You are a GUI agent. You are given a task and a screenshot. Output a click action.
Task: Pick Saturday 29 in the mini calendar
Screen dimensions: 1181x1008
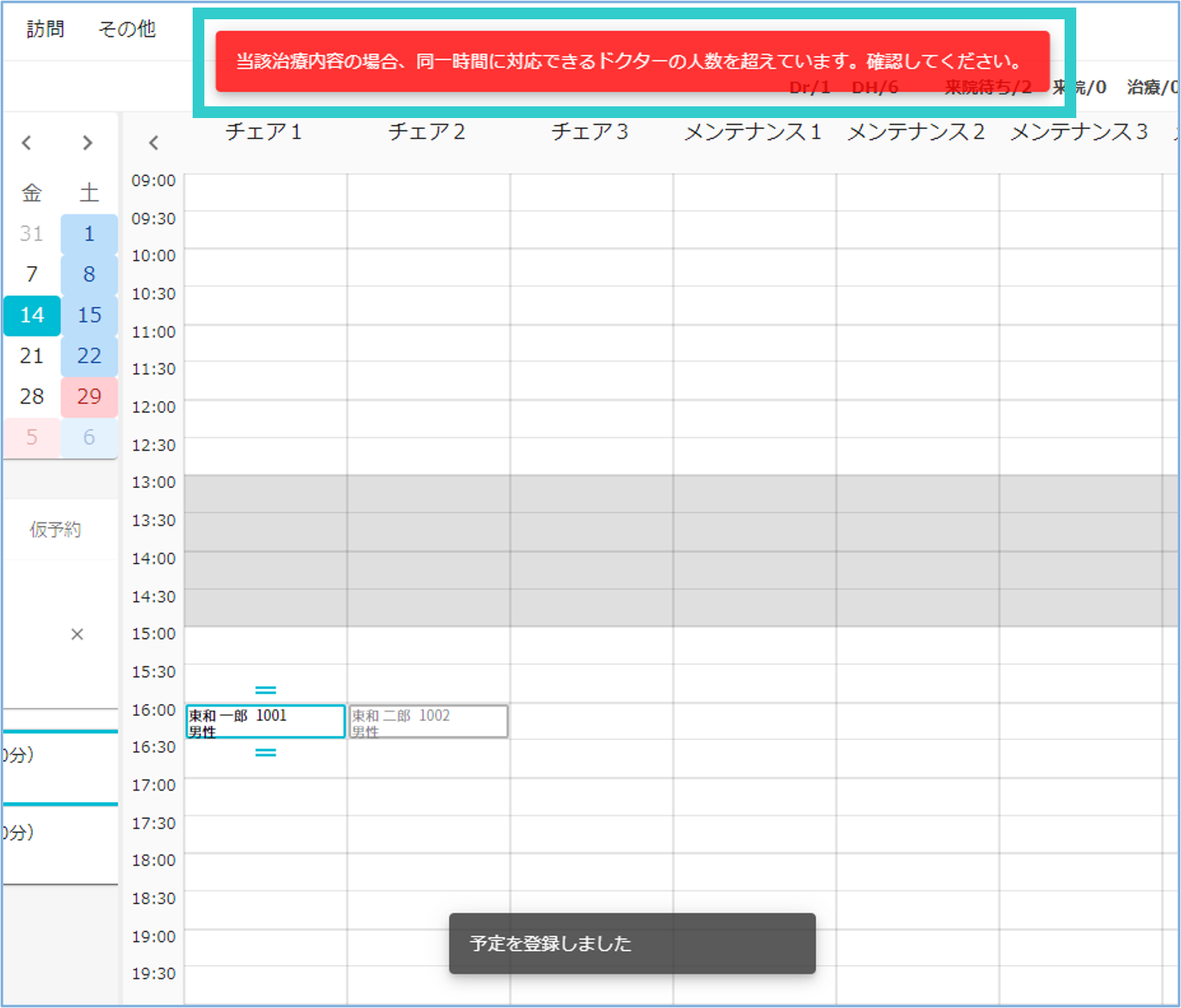(89, 397)
